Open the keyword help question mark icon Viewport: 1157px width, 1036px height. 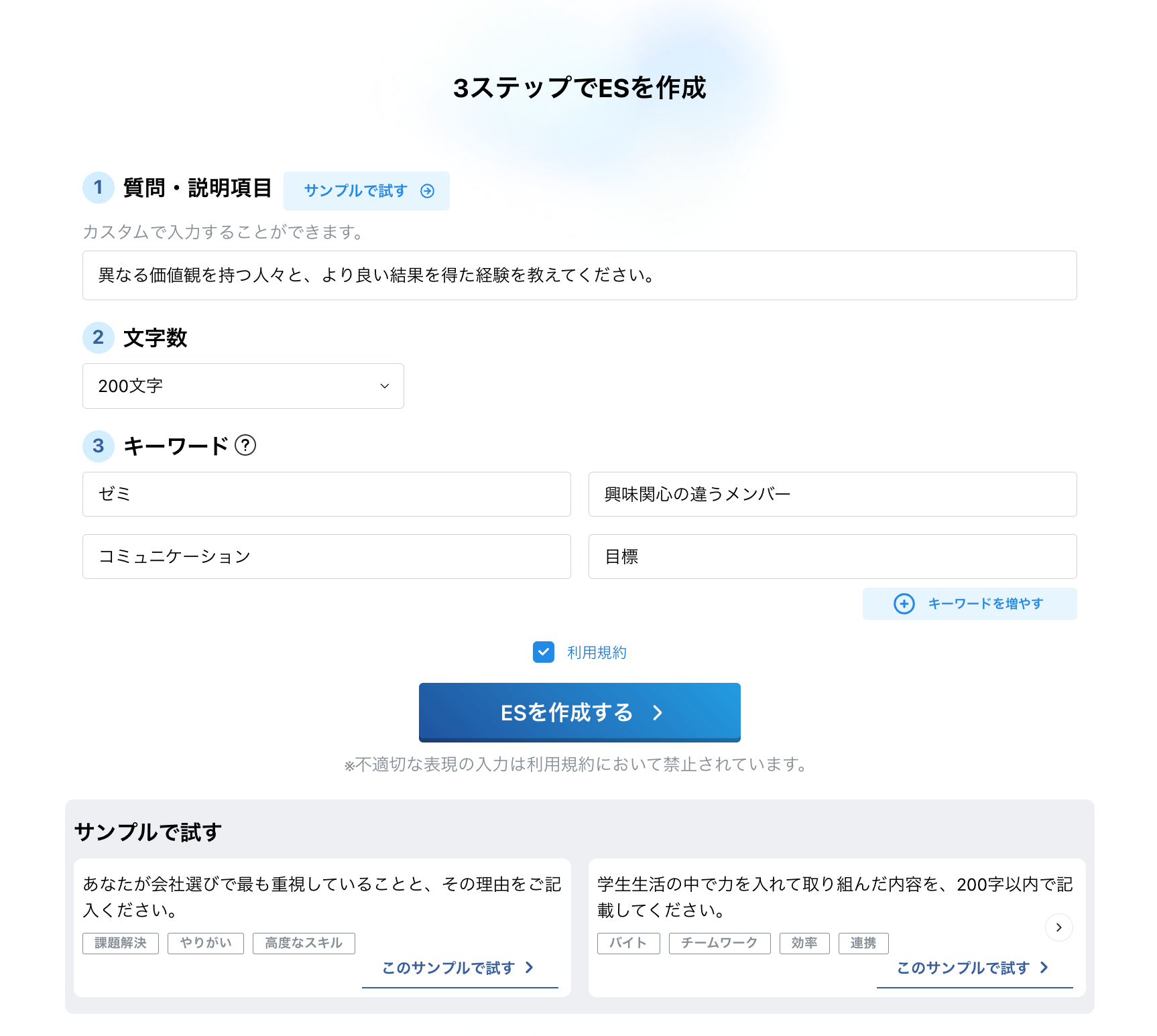(245, 445)
